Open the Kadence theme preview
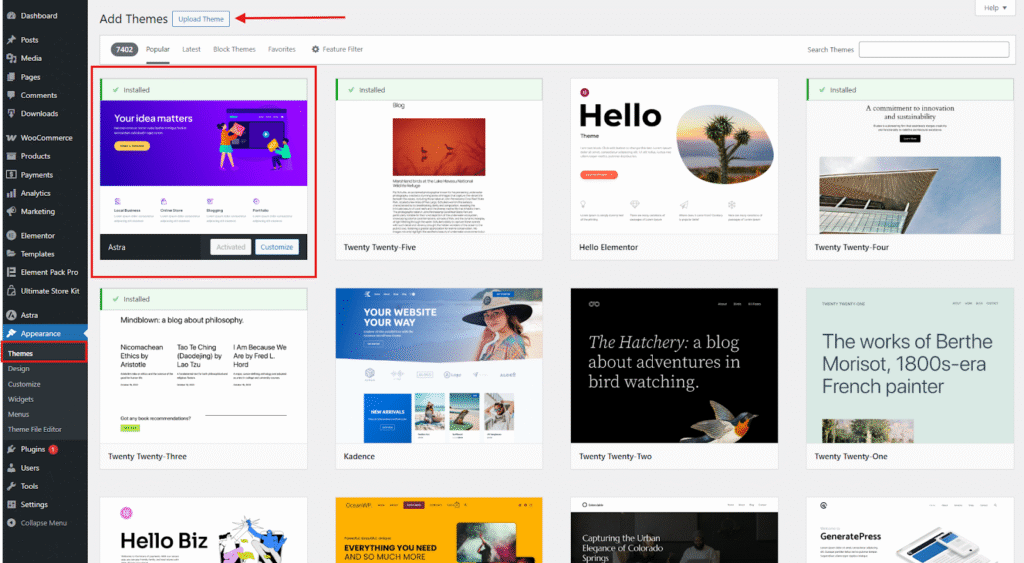This screenshot has height=563, width=1024. (x=439, y=366)
